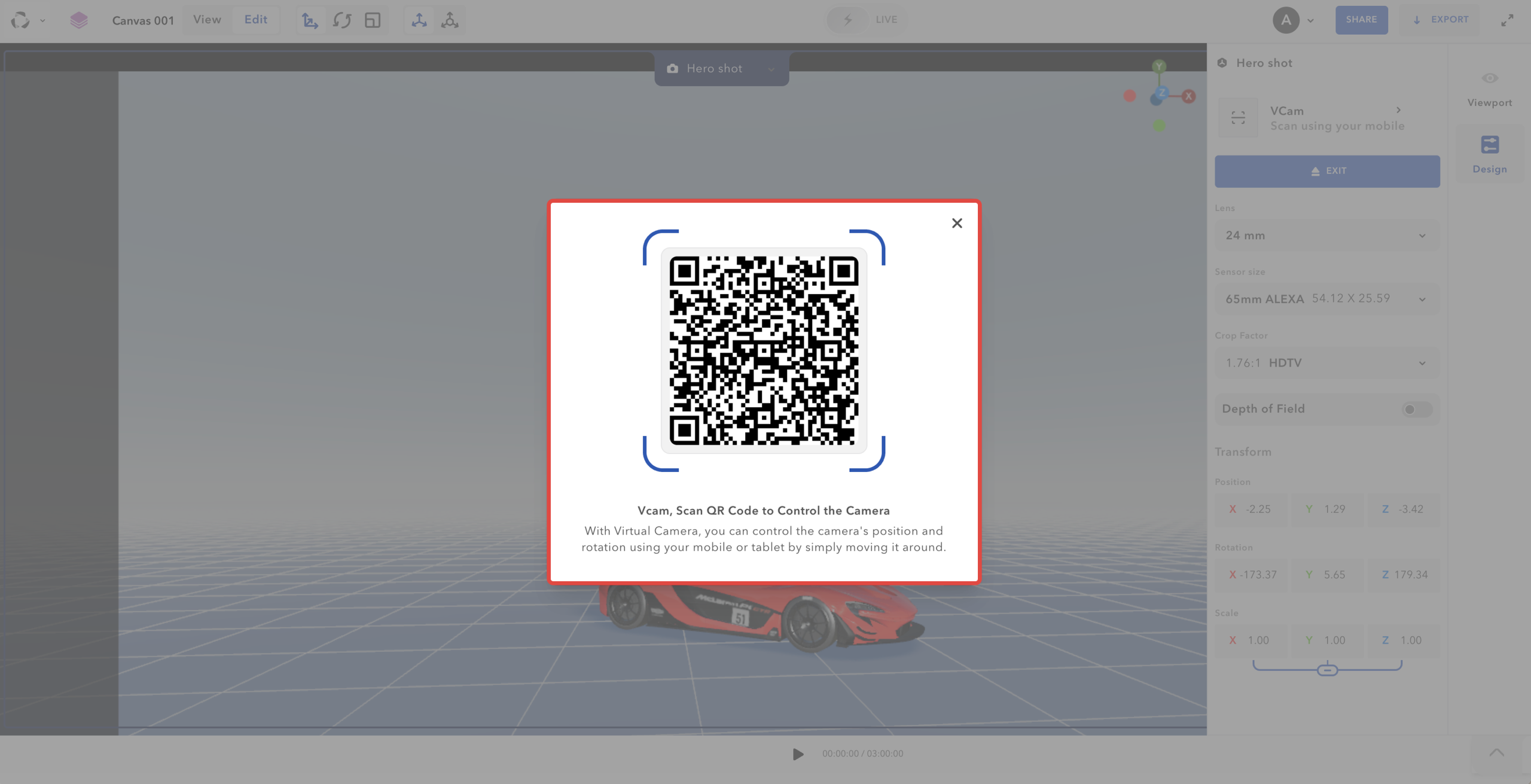Click the SHARE button
This screenshot has width=1531, height=784.
coord(1361,20)
